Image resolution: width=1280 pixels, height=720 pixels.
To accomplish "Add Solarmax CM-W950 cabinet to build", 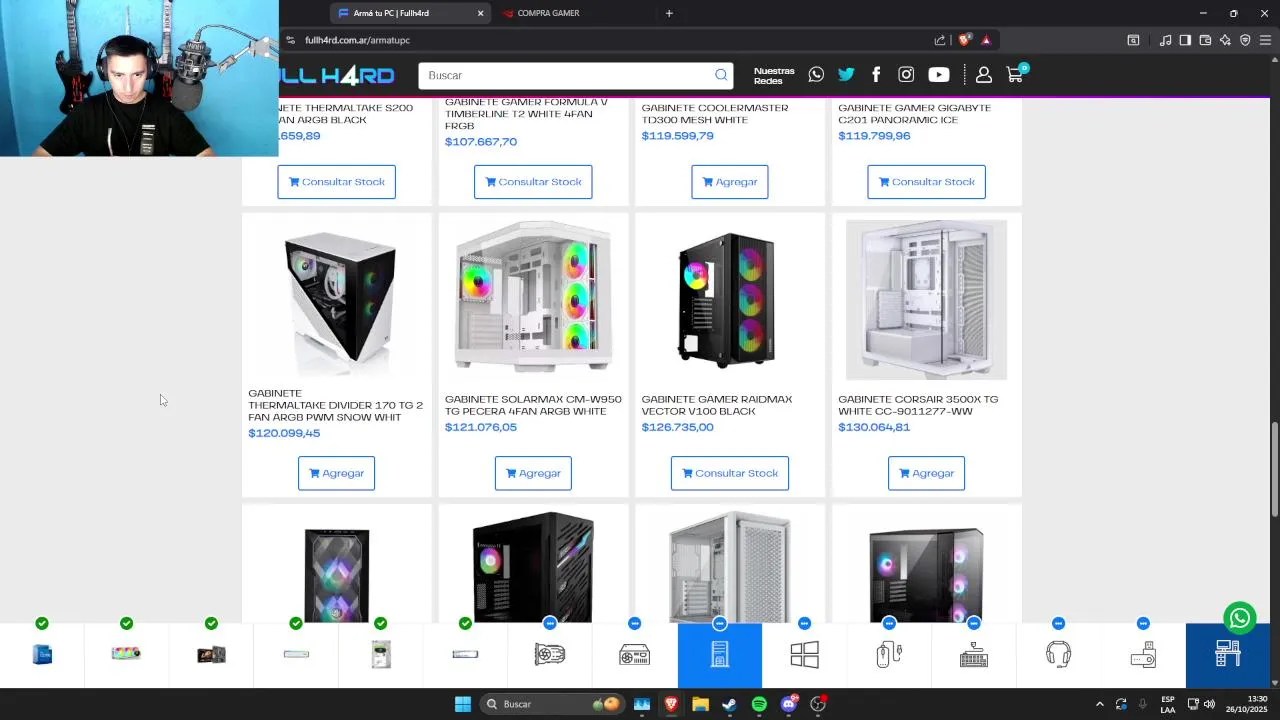I will [533, 473].
